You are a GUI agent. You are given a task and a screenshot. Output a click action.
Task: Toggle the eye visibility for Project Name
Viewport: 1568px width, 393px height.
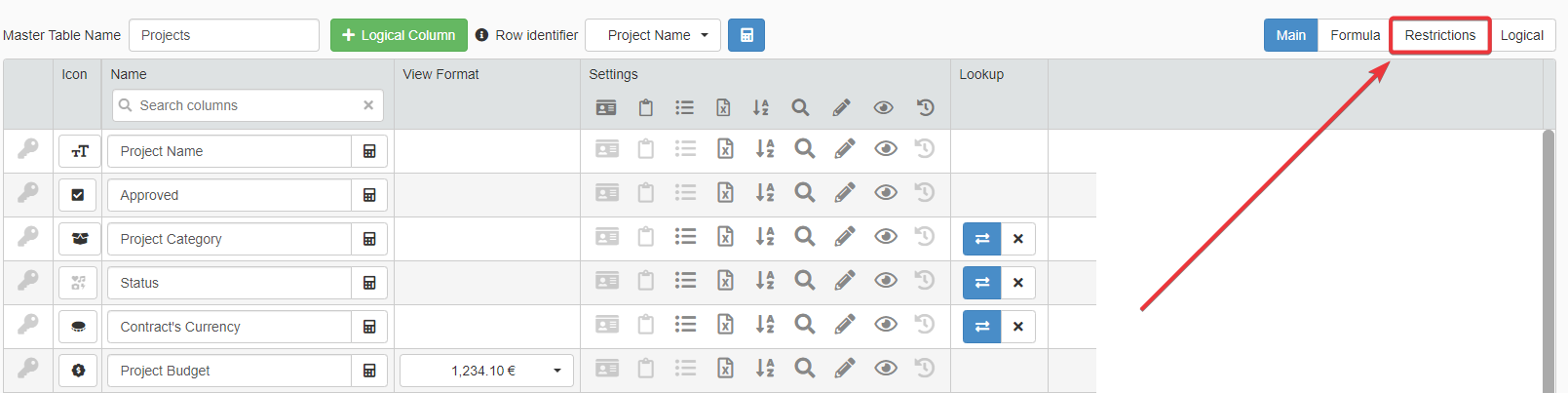coord(885,149)
